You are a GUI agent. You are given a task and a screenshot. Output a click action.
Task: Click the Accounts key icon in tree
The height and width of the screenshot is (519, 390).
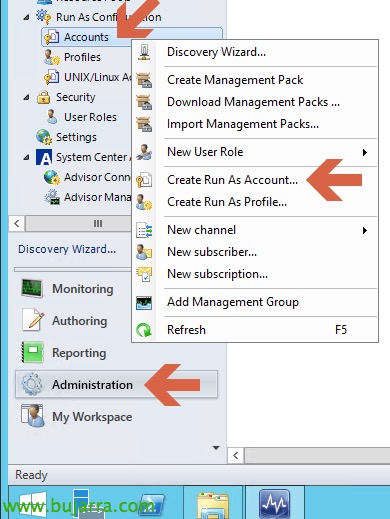pos(52,37)
